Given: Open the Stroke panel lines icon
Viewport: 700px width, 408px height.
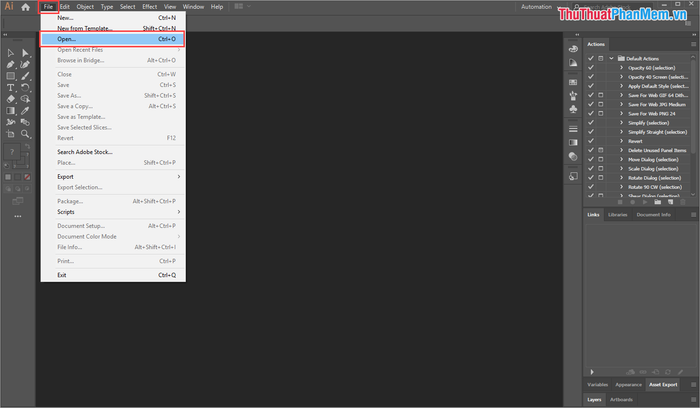Looking at the screenshot, I should (573, 129).
